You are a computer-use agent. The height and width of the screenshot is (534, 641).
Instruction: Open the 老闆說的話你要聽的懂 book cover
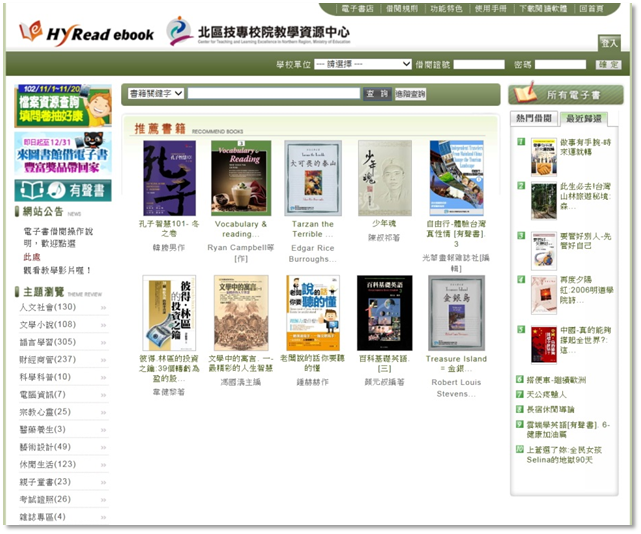click(x=313, y=313)
